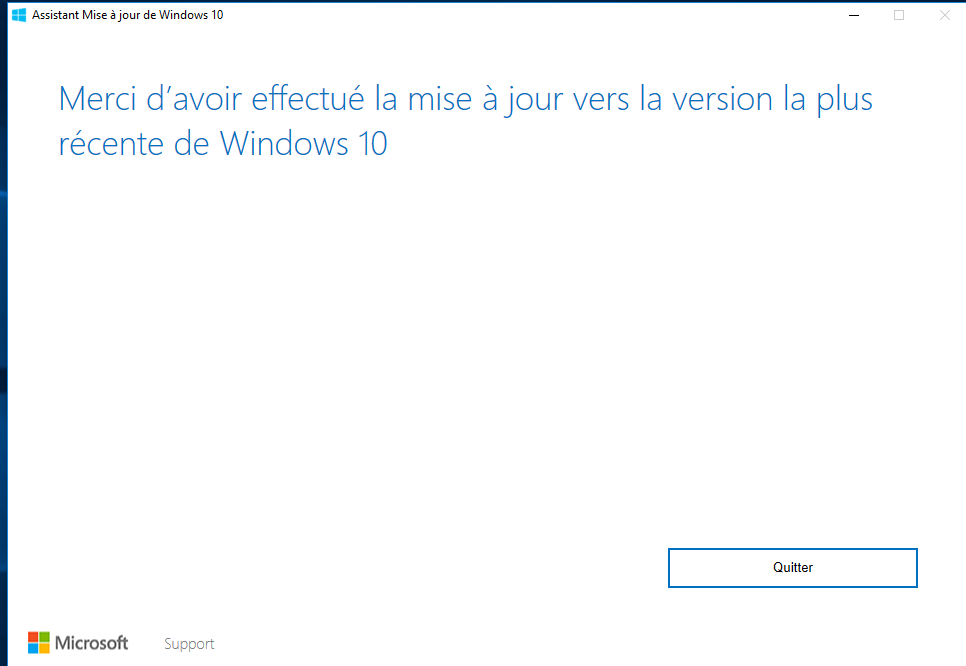
Task: Click the Microsoft four-color logo
Action: (38, 643)
